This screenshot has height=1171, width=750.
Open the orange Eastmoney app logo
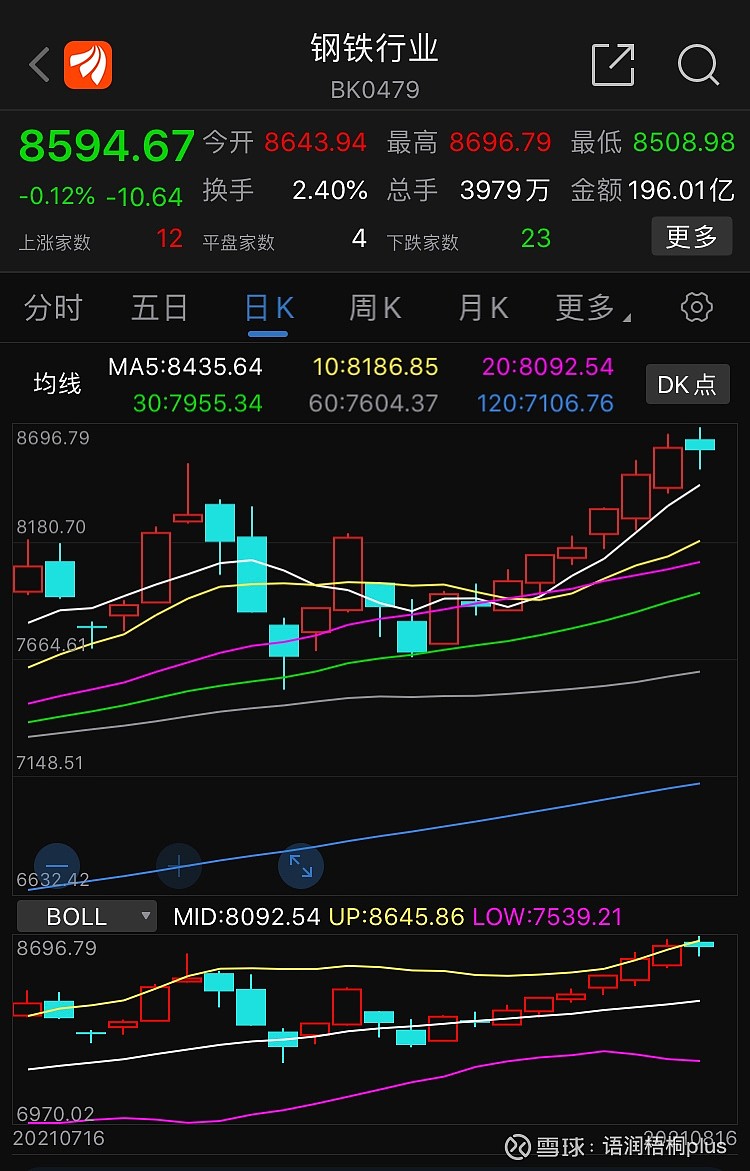pyautogui.click(x=88, y=65)
